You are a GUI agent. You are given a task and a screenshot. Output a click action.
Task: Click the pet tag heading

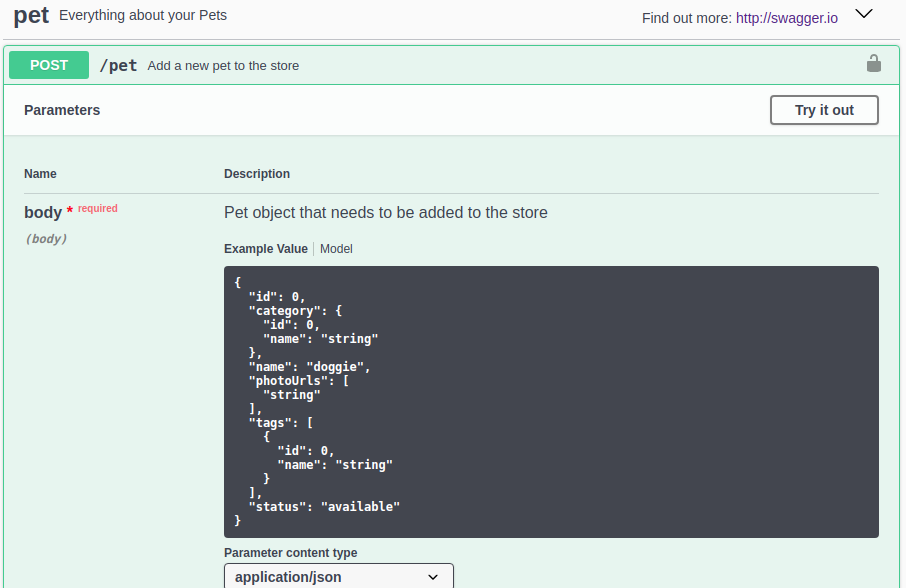point(31,15)
